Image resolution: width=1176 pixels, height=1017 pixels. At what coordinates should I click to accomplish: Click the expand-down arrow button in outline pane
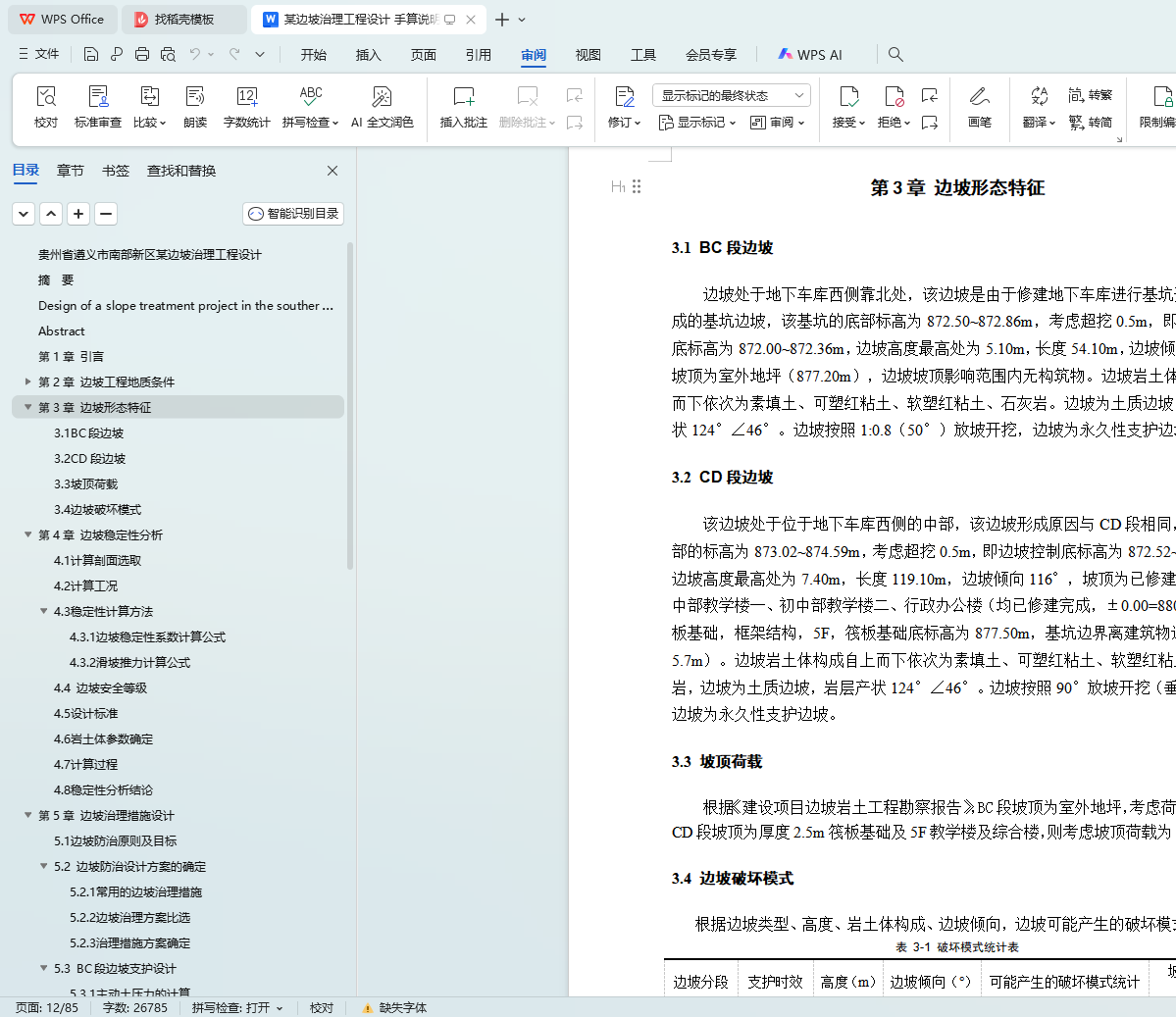click(24, 214)
